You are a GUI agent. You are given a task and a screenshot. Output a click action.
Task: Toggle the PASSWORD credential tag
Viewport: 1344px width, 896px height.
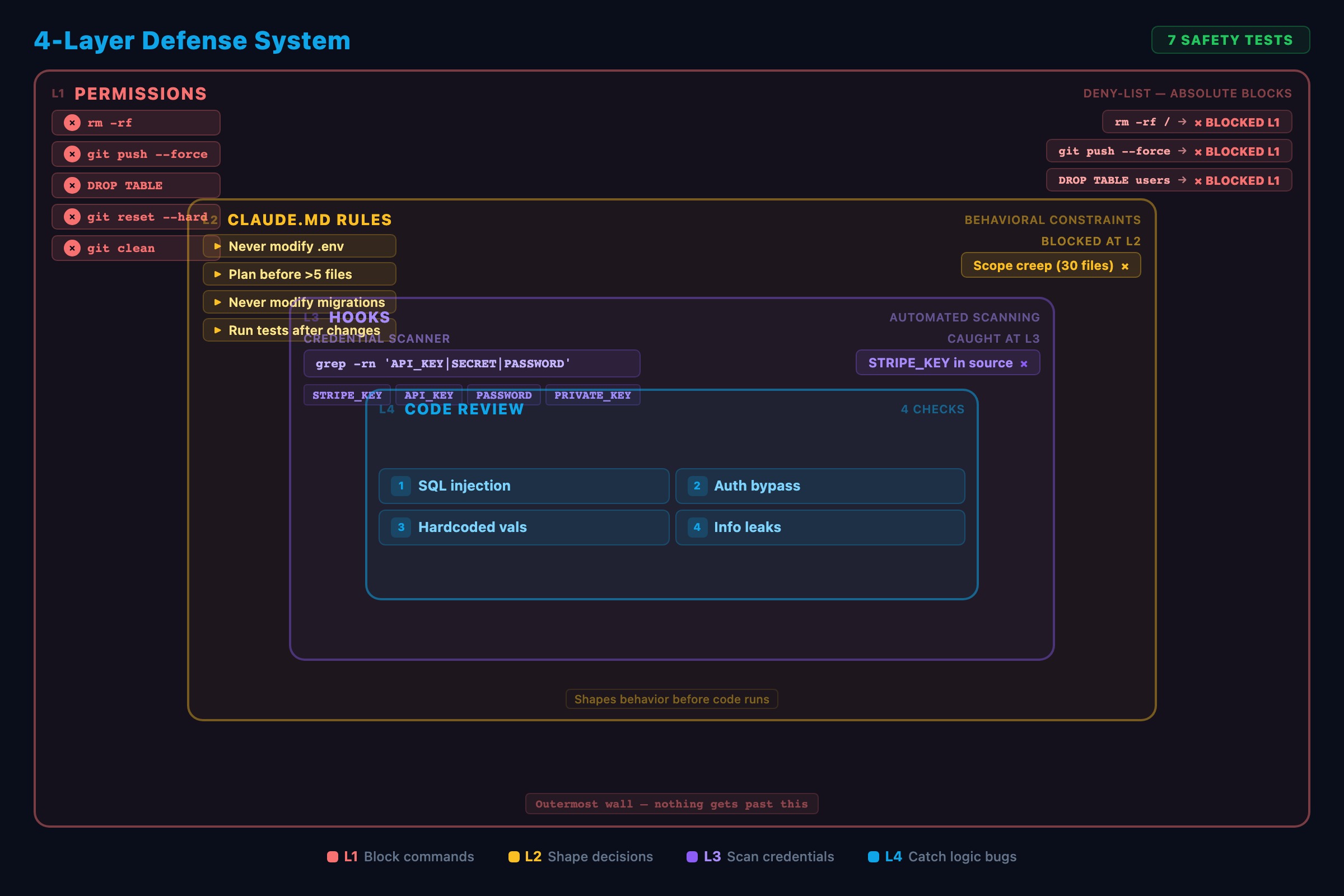pyautogui.click(x=504, y=395)
